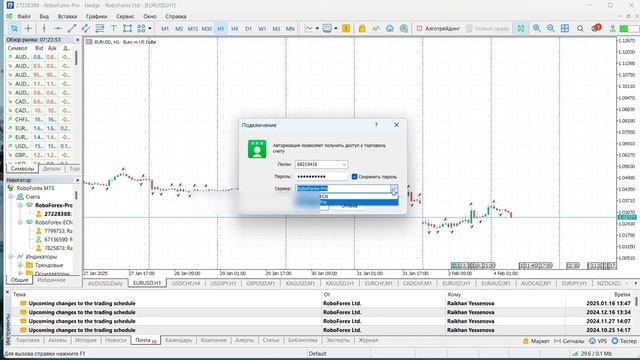The width and height of the screenshot is (640, 360).
Task: Open the Вставка menu
Action: click(67, 16)
